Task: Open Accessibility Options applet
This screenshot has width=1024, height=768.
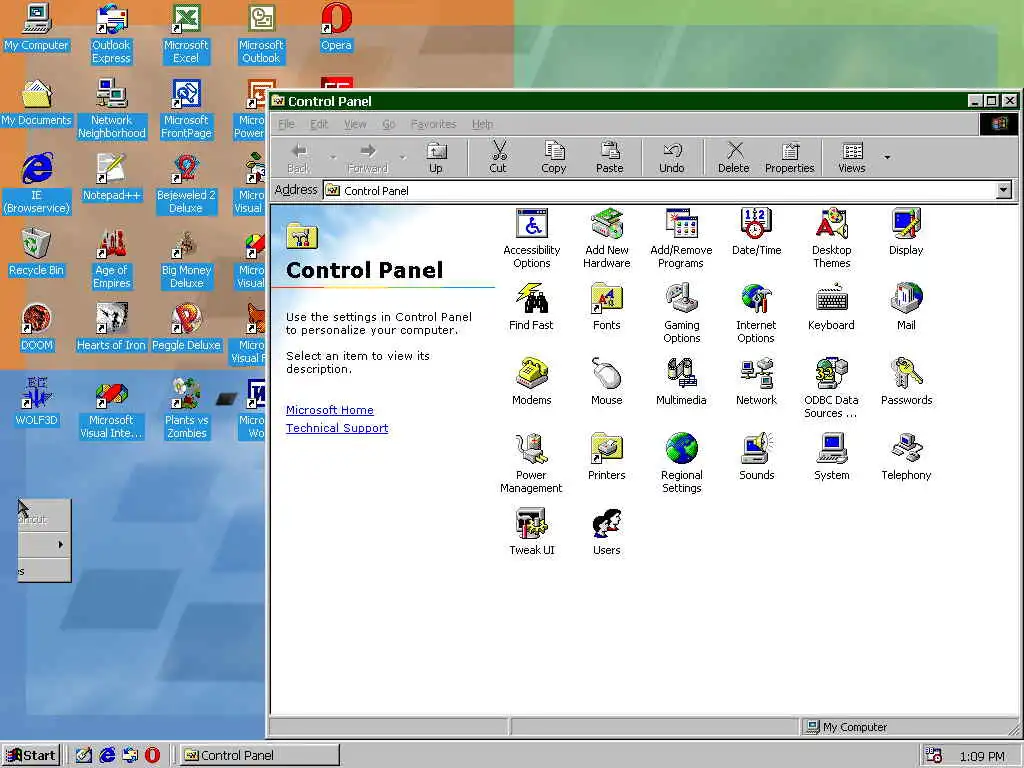Action: 532,238
